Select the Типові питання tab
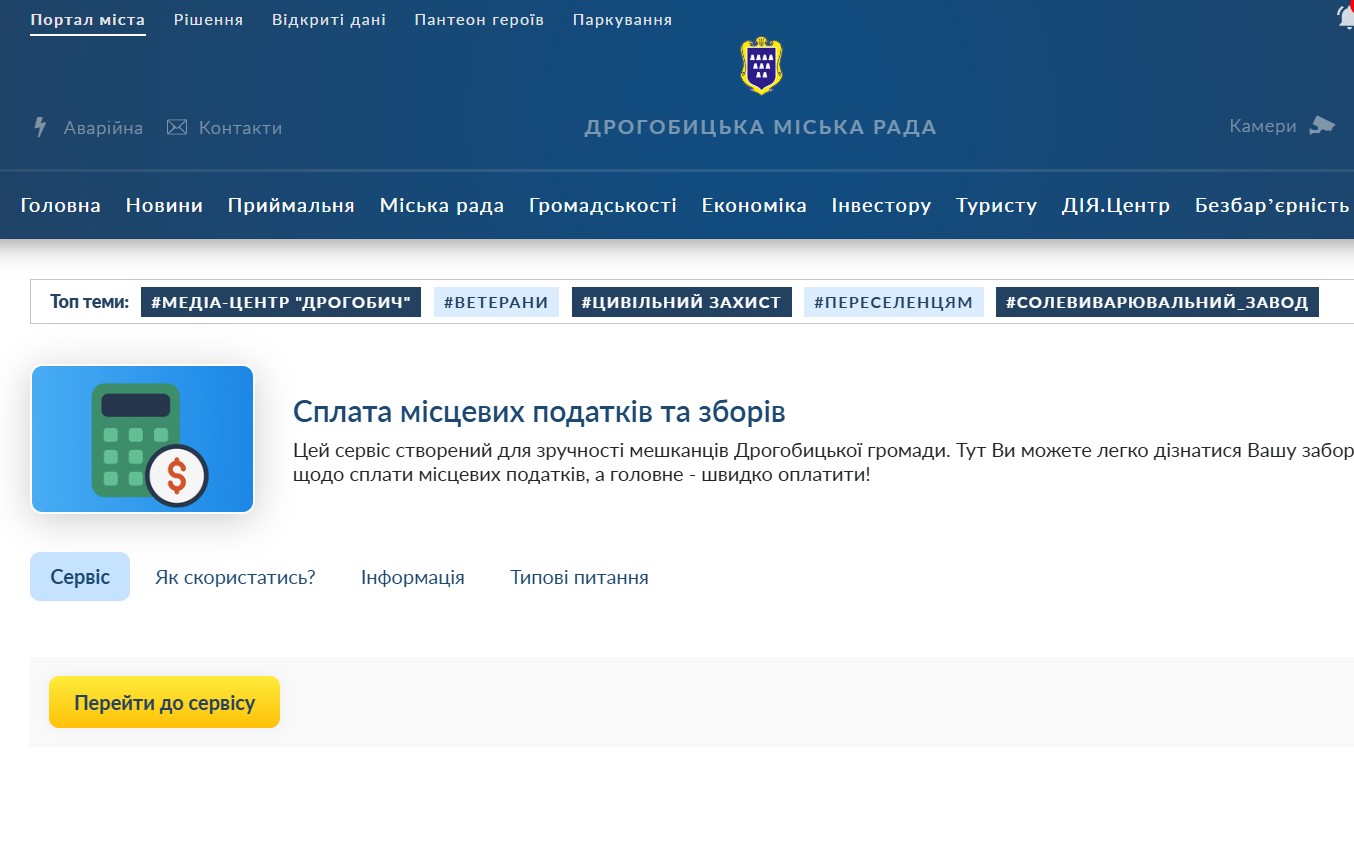The image size is (1354, 841). (579, 577)
